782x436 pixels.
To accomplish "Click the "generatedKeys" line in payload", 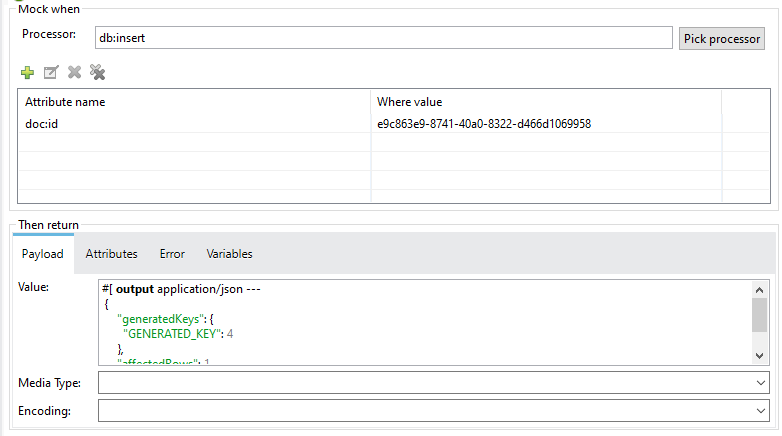I will tap(165, 319).
